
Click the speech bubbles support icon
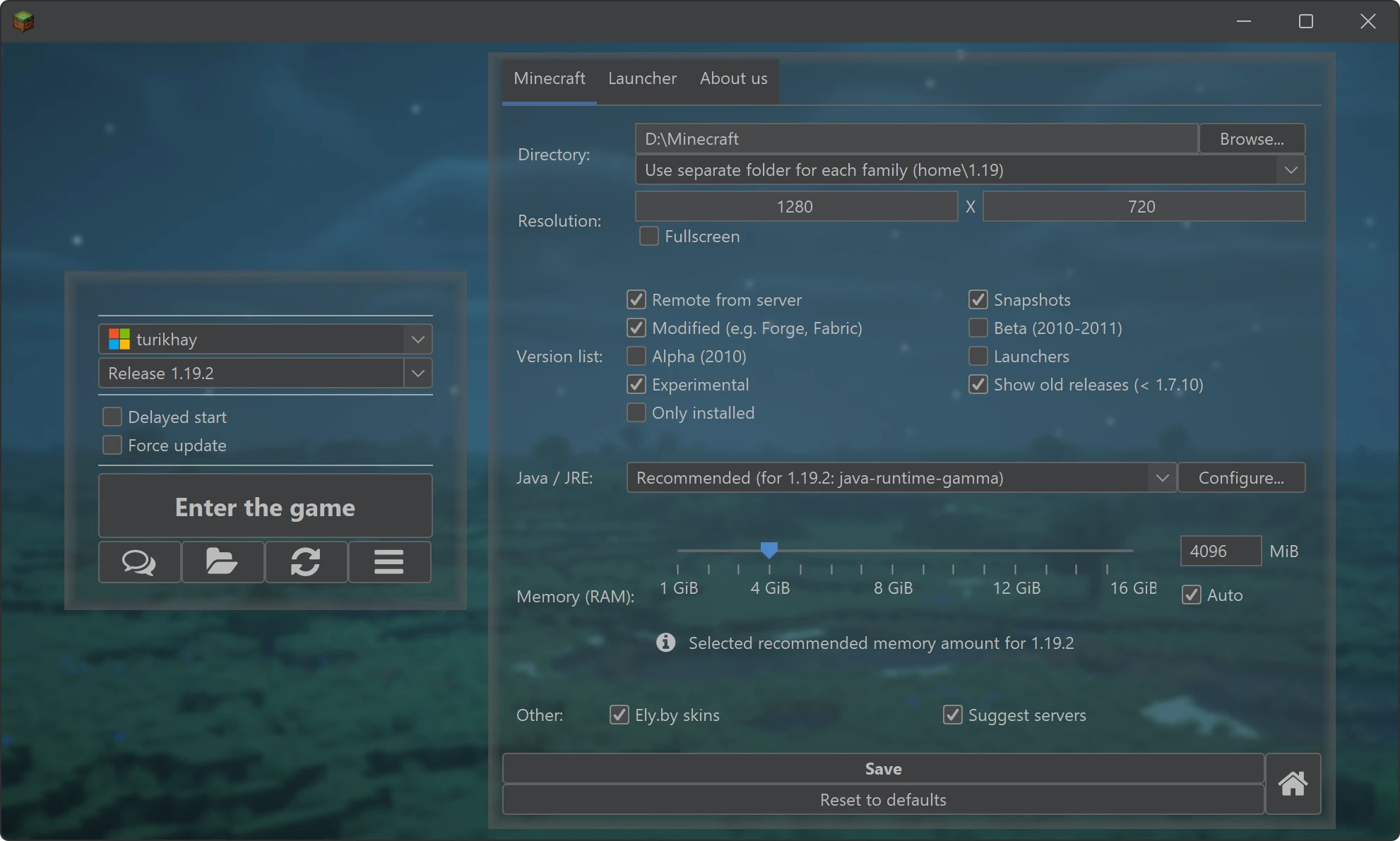point(139,562)
